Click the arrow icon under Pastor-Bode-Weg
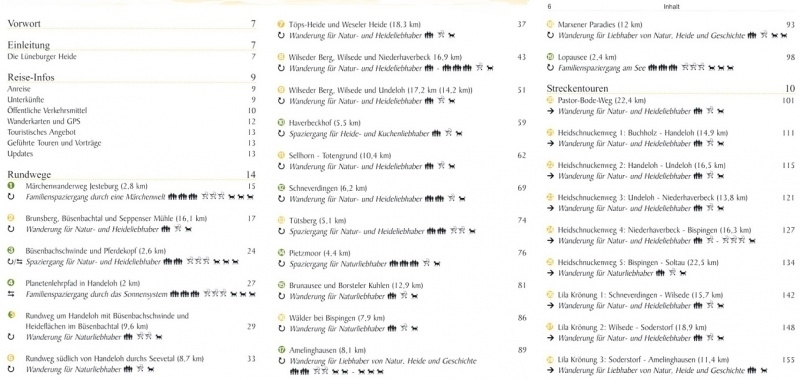 pyautogui.click(x=550, y=111)
